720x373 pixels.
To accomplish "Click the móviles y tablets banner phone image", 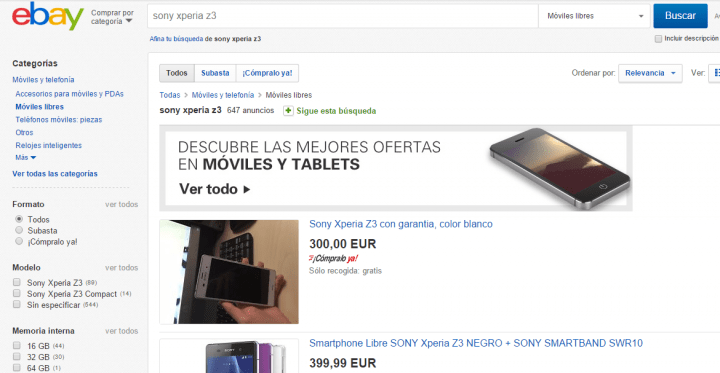I will click(560, 169).
